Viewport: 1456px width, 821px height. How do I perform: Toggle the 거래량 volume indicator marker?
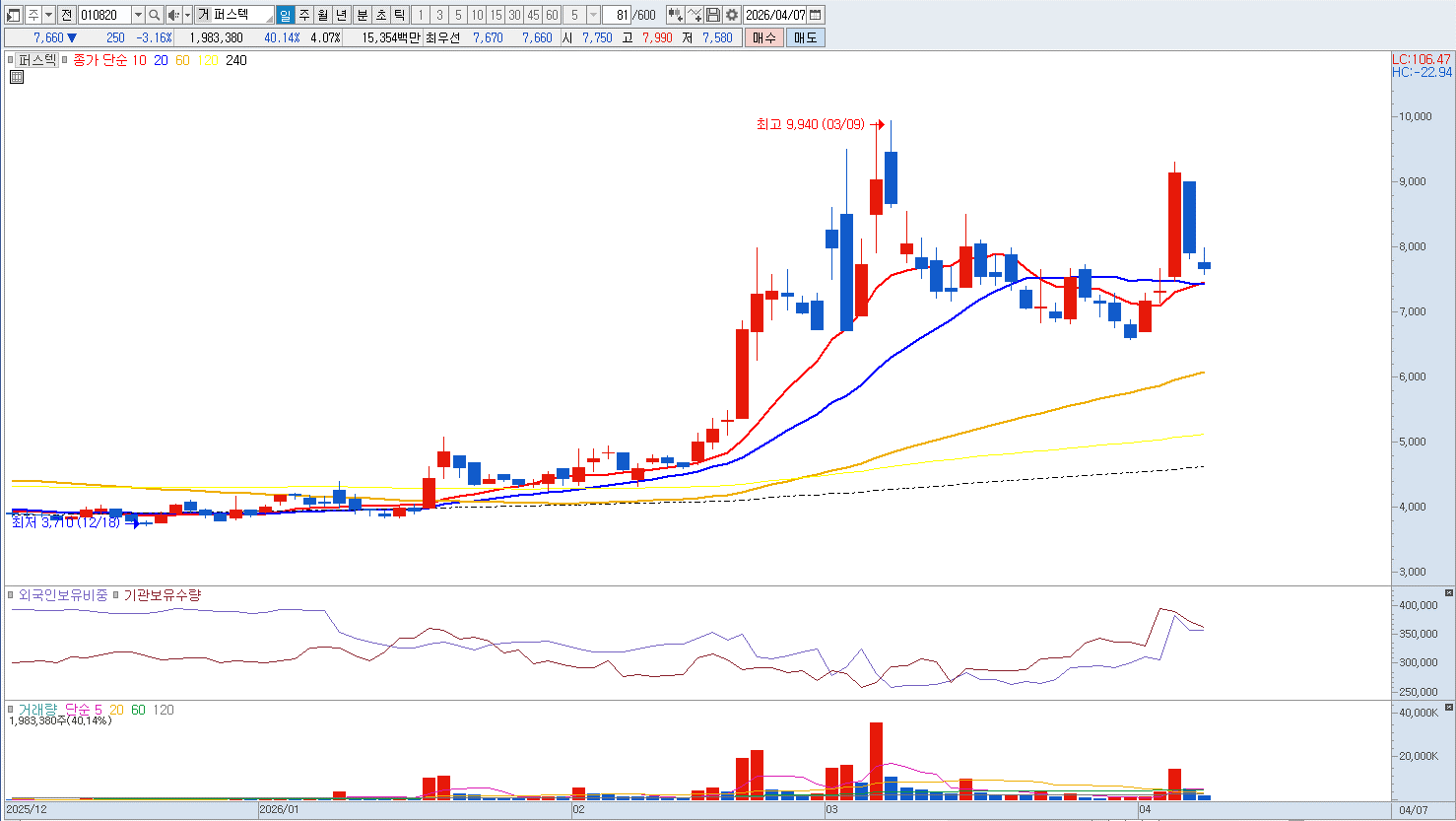(x=12, y=710)
